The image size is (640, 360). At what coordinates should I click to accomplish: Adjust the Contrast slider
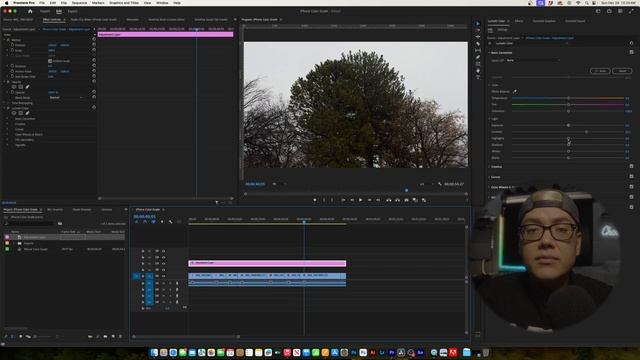pyautogui.click(x=568, y=132)
